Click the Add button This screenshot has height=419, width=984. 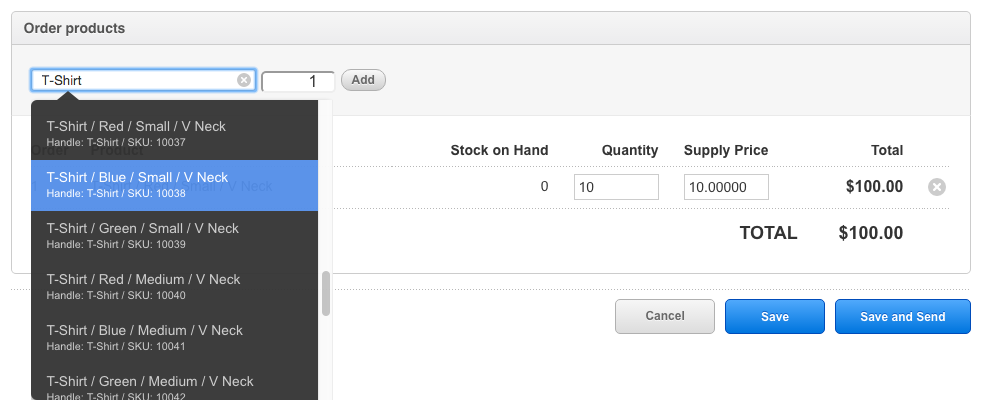[363, 80]
